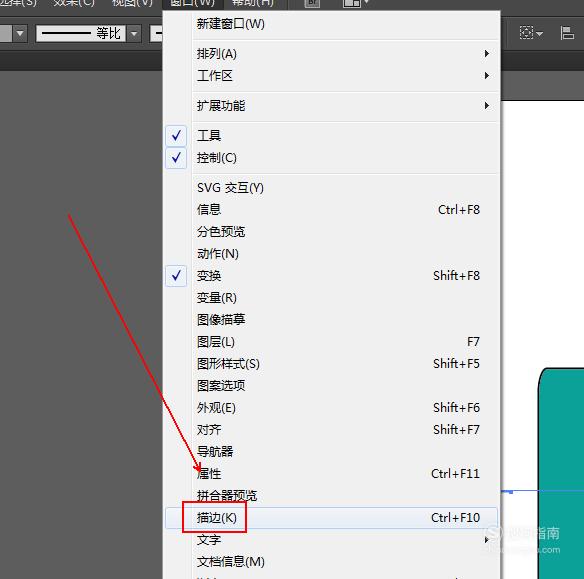The image size is (584, 579).
Task: Click the 窗口(W) menu bar item
Action: point(193,3)
